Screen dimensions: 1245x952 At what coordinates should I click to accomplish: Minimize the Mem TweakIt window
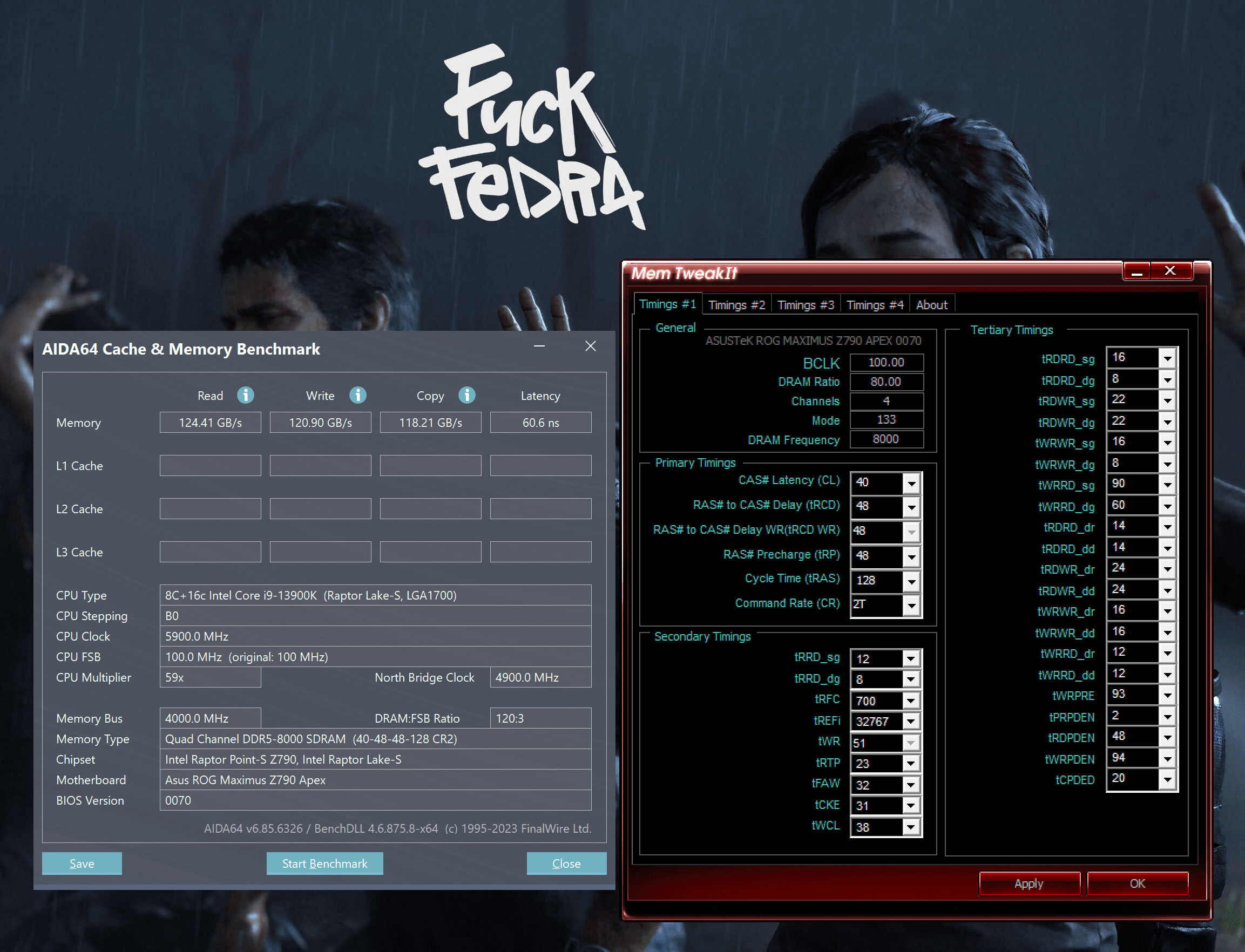pyautogui.click(x=1136, y=271)
